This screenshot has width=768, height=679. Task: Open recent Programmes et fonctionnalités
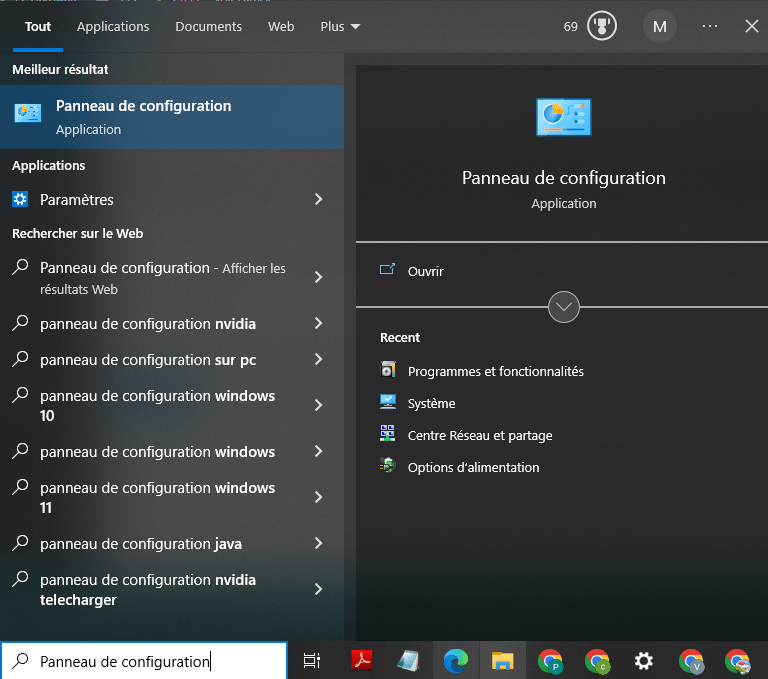coord(495,371)
